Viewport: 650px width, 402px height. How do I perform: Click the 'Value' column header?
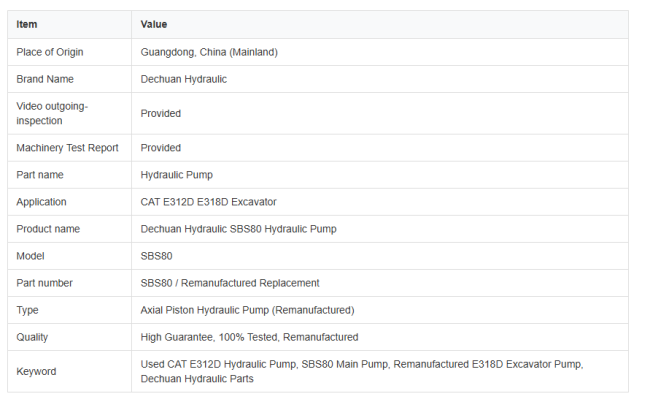tap(380, 24)
